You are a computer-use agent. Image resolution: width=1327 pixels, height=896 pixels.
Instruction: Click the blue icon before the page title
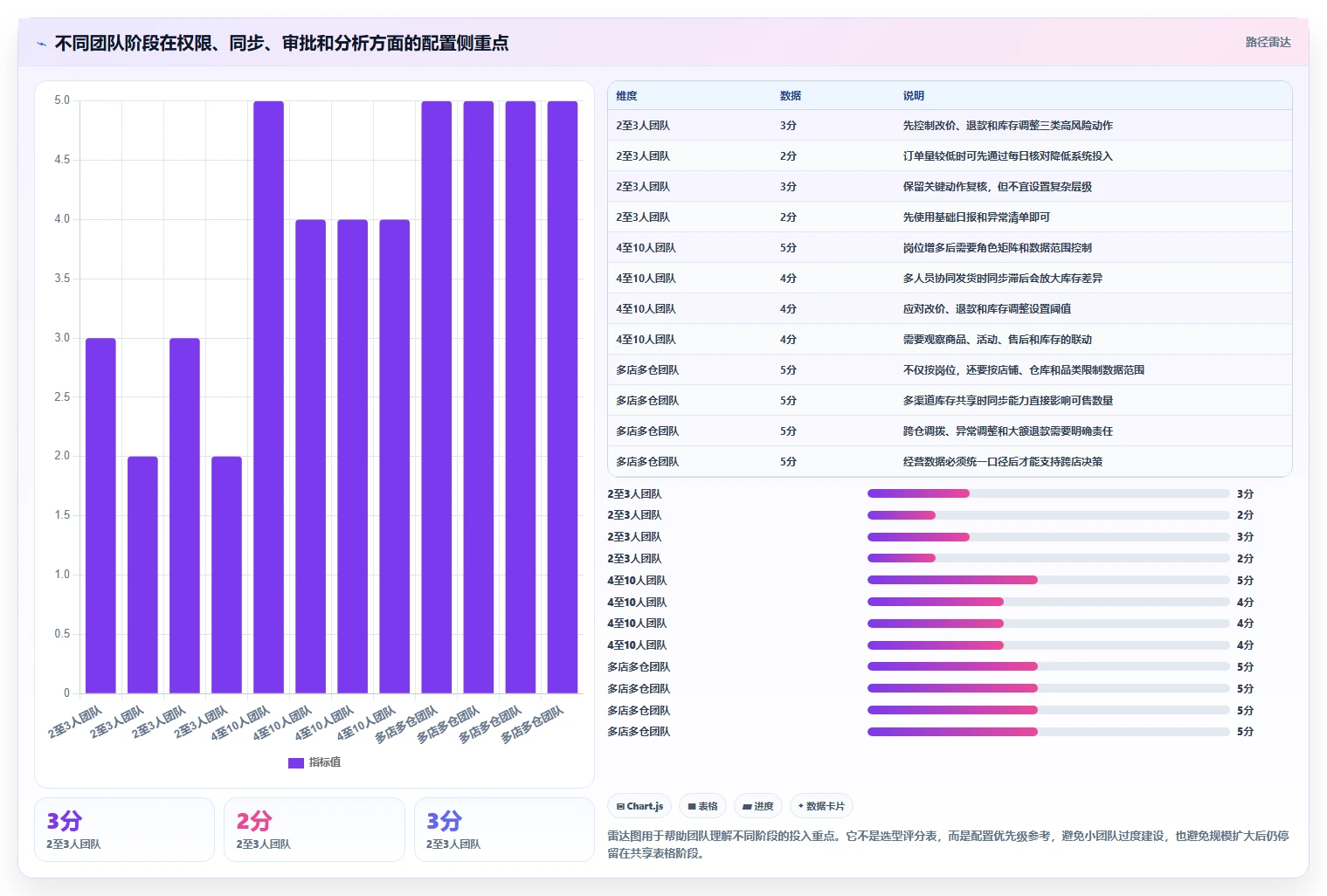pyautogui.click(x=41, y=44)
